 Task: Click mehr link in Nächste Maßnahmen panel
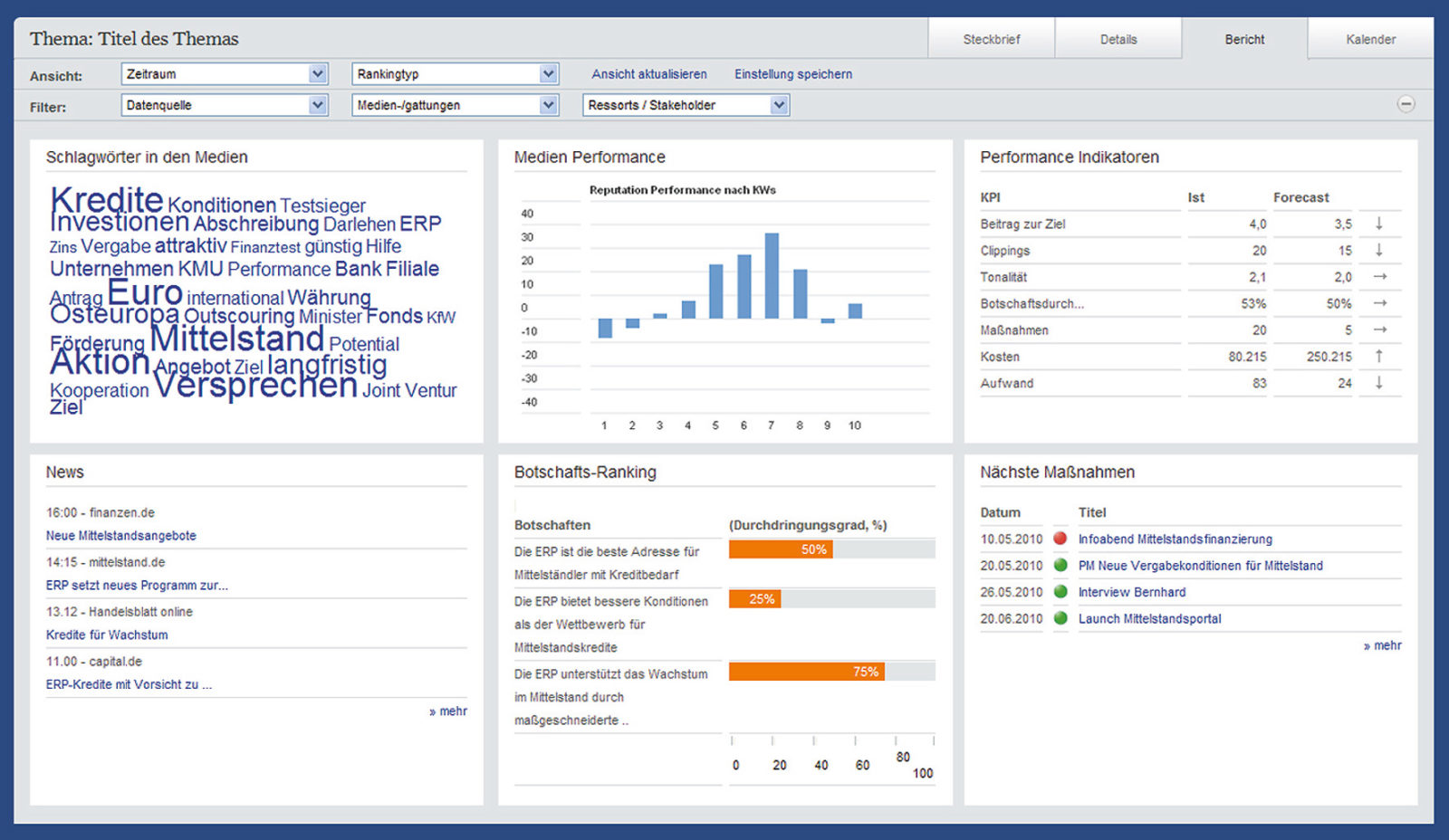pos(1383,645)
